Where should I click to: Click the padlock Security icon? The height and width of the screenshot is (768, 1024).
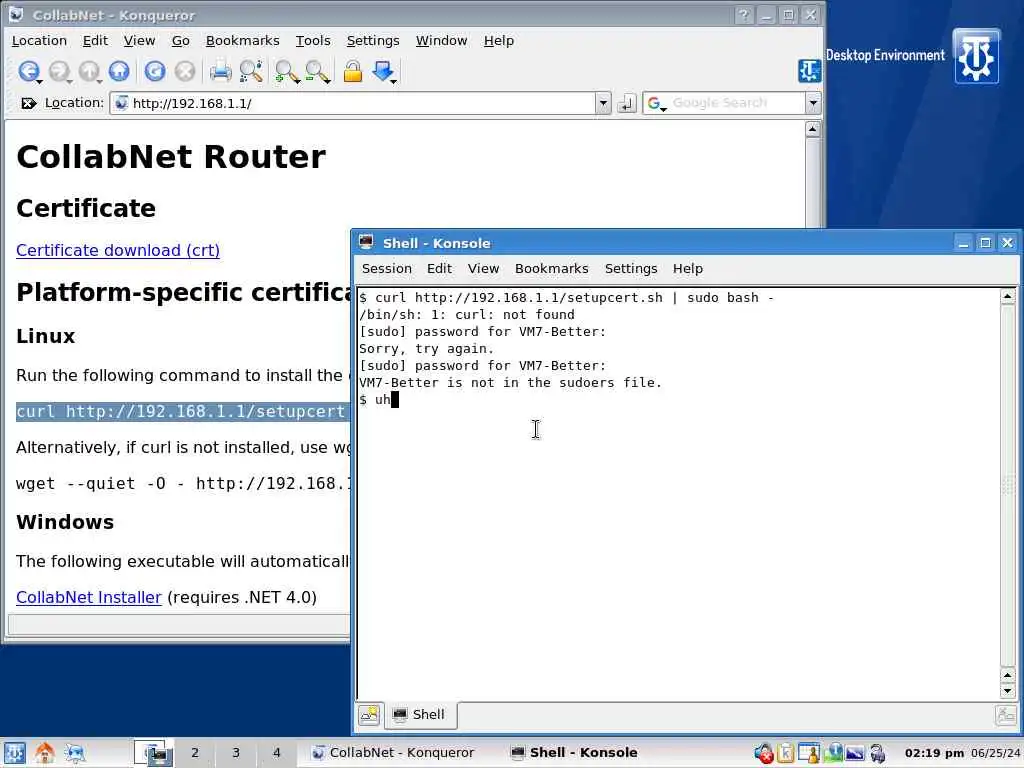(x=353, y=71)
